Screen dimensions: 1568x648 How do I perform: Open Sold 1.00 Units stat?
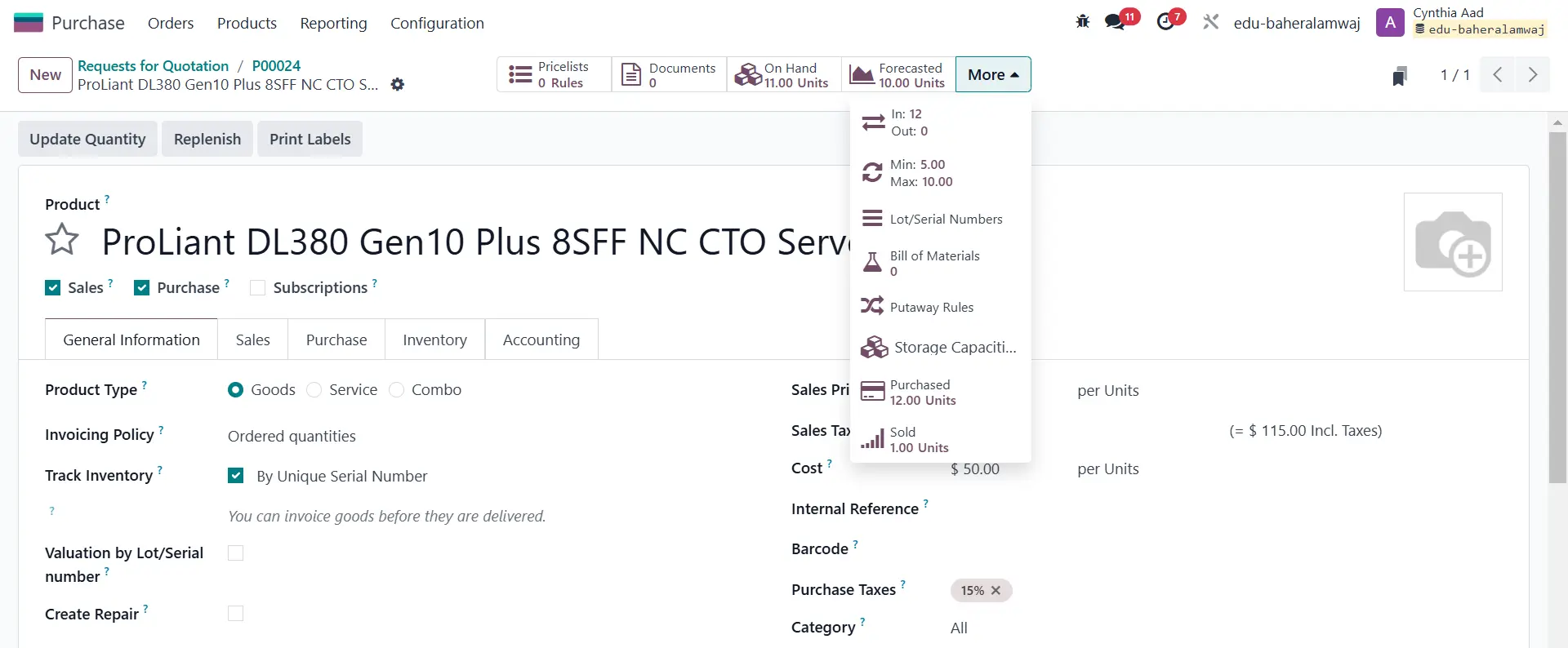pos(940,439)
